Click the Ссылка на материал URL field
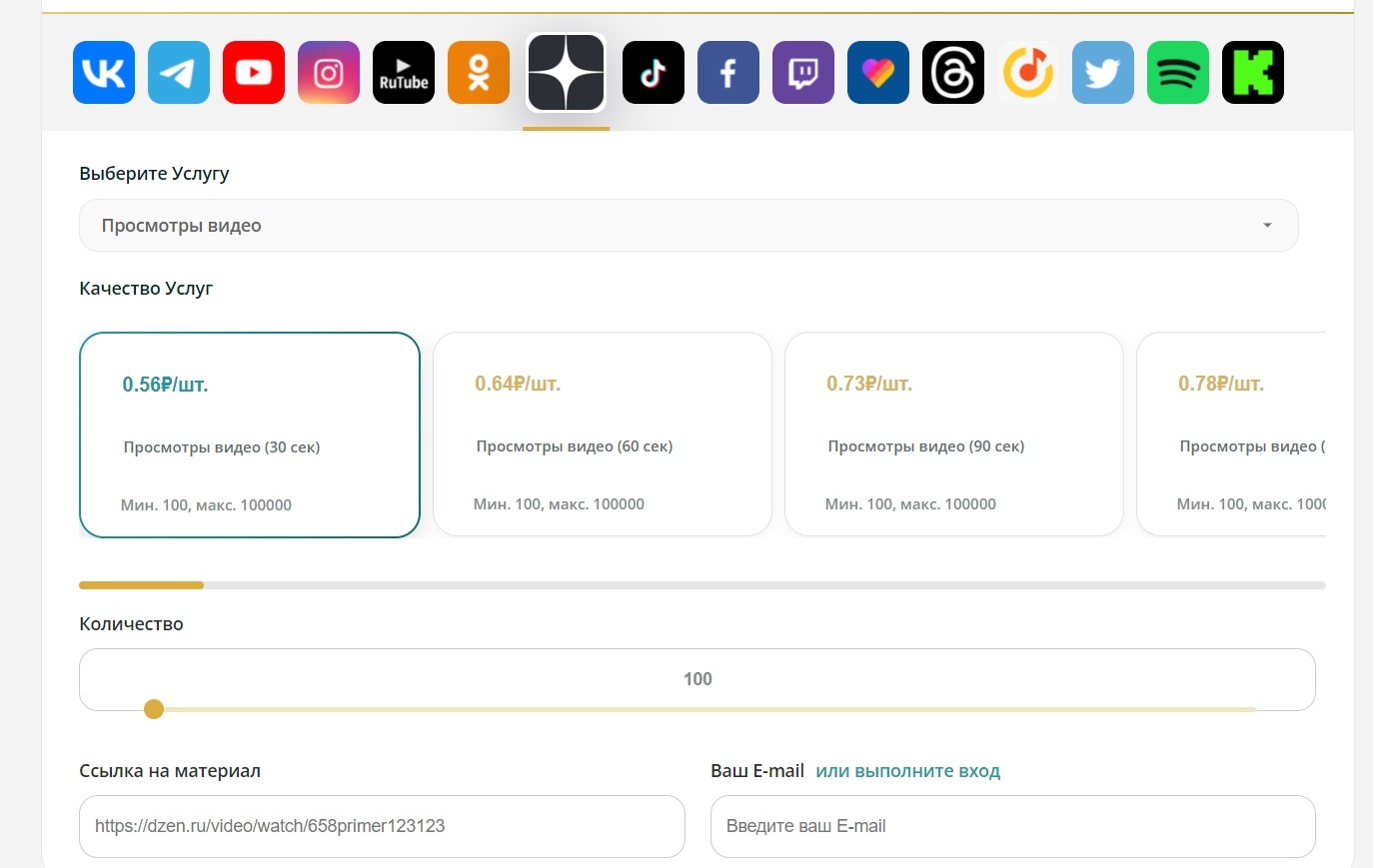The width and height of the screenshot is (1373, 868). point(382,826)
